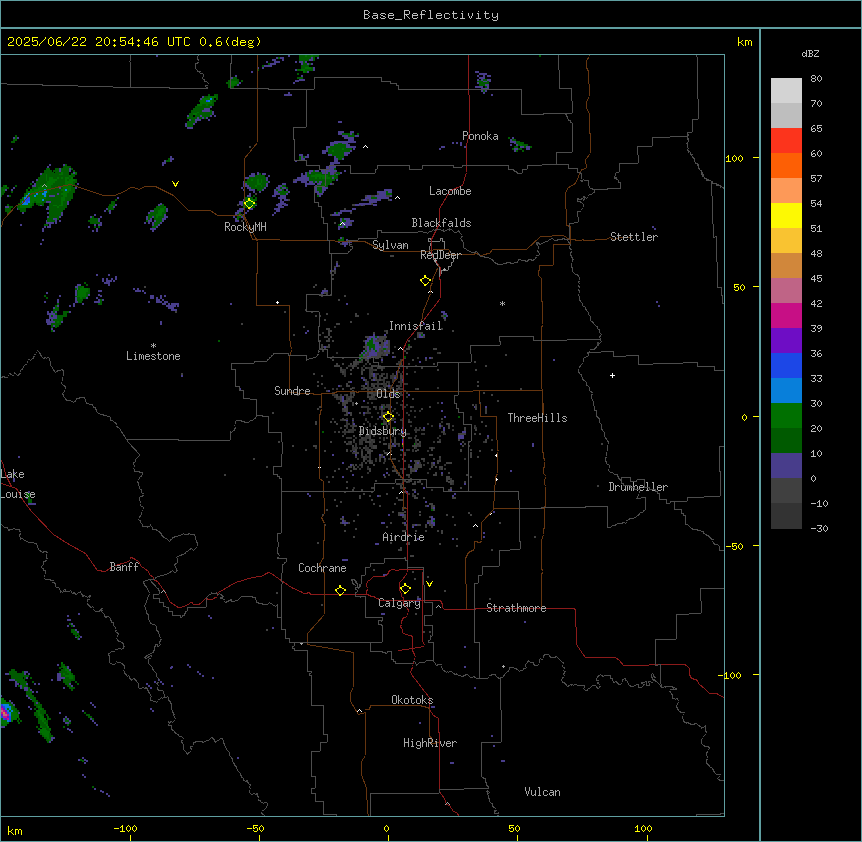Click the Lacombe city label
862x842 pixels.
coord(450,191)
